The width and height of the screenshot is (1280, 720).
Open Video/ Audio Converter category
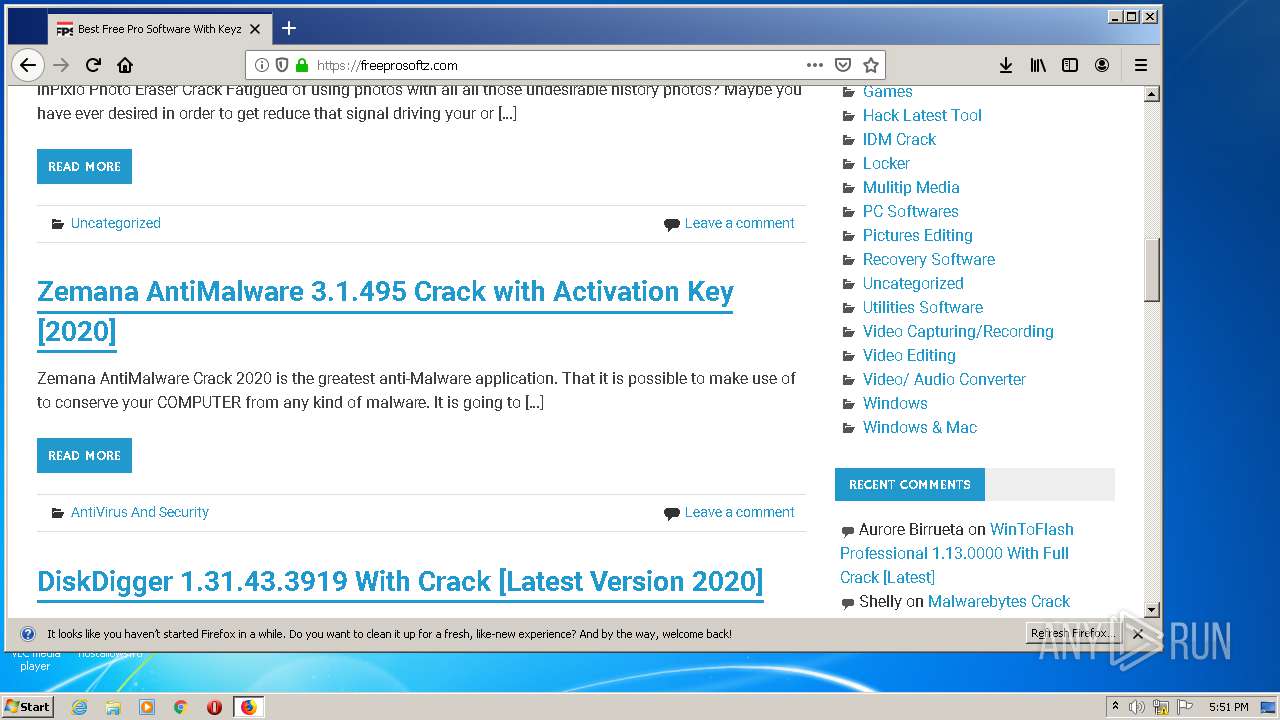point(944,379)
